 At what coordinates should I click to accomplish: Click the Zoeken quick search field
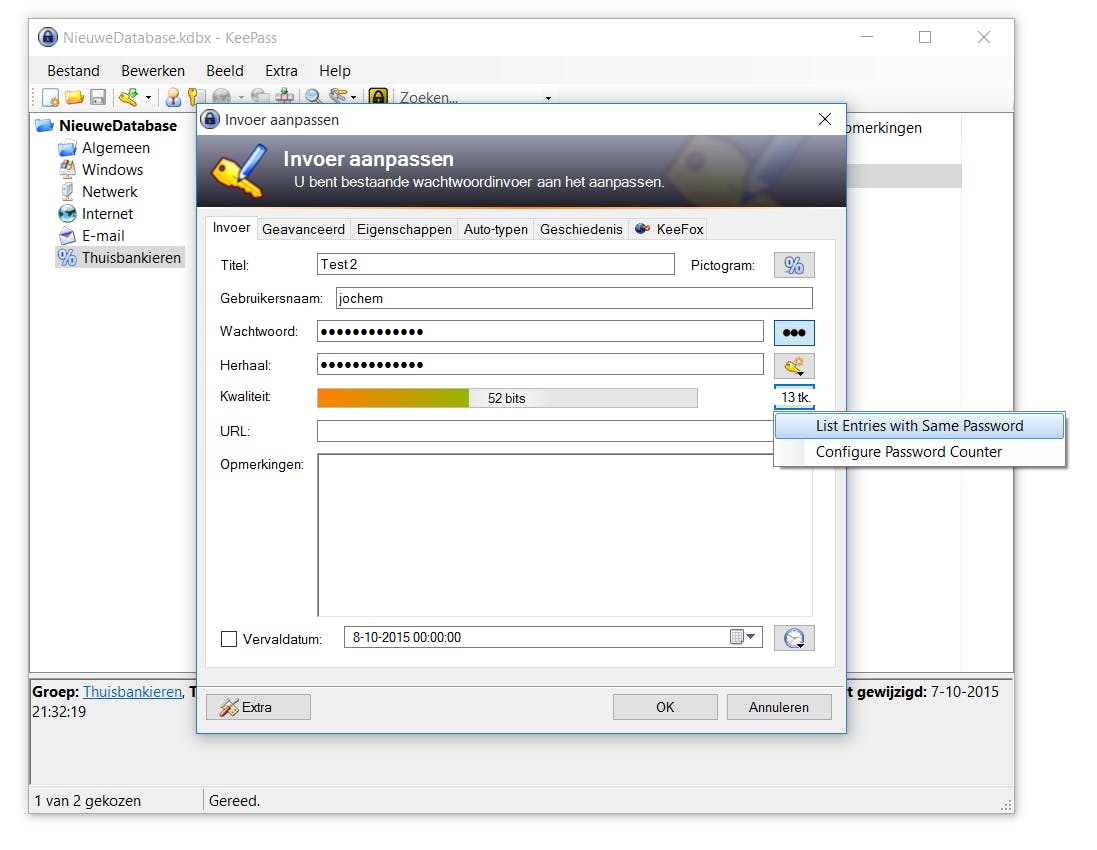point(469,98)
